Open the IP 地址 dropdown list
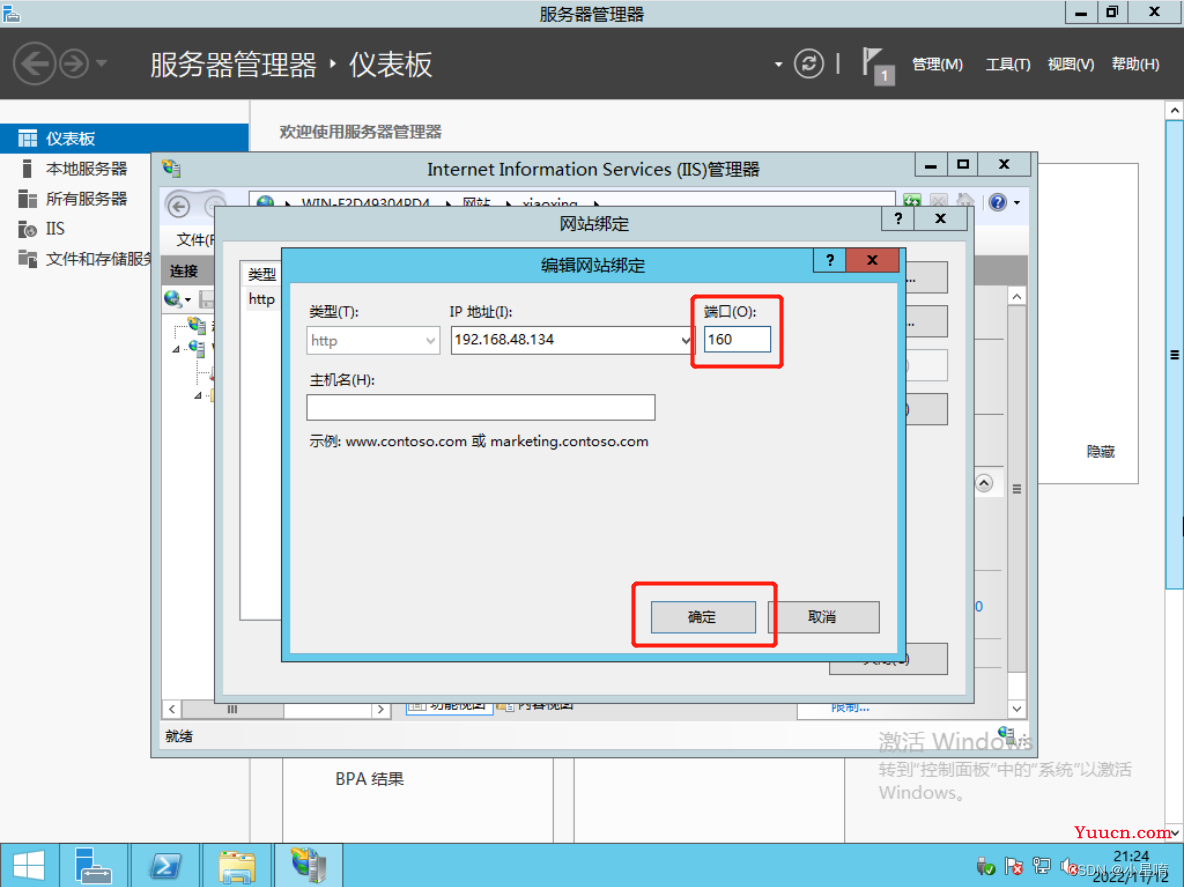 pyautogui.click(x=686, y=340)
